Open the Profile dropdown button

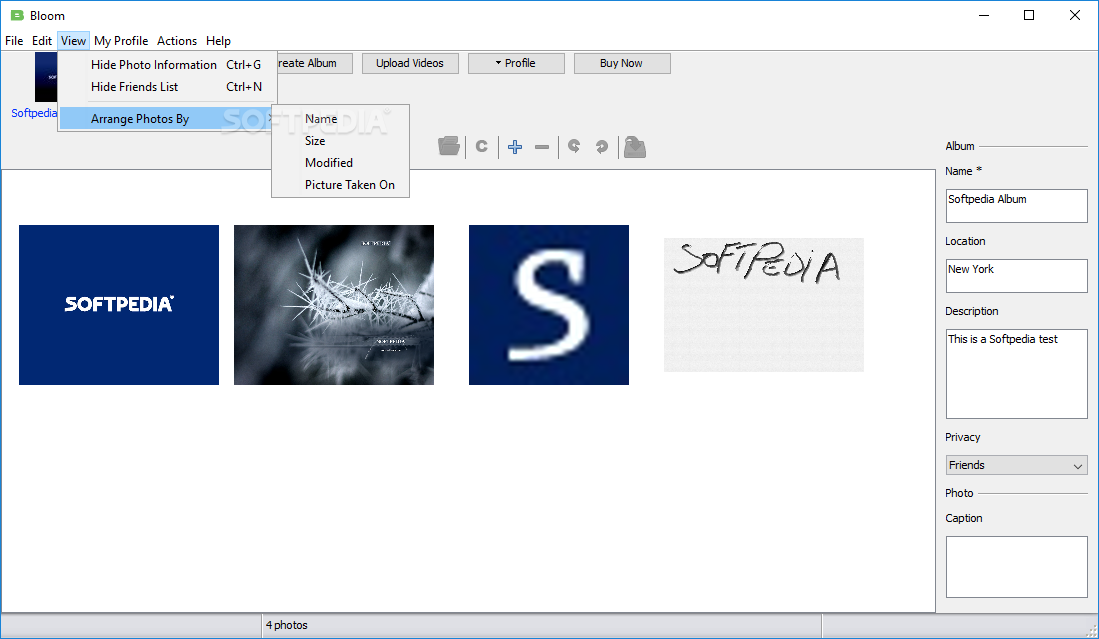coord(516,63)
